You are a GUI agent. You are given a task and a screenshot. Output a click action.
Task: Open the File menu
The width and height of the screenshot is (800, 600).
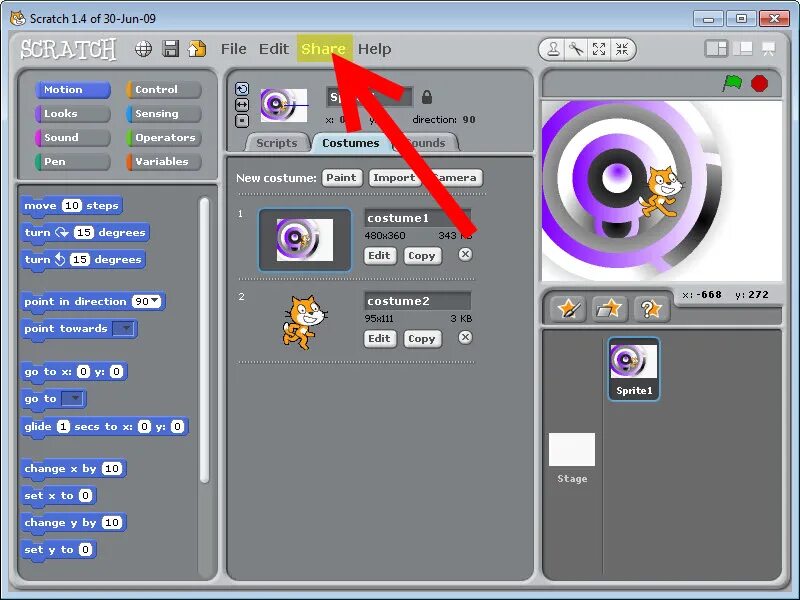(x=234, y=49)
